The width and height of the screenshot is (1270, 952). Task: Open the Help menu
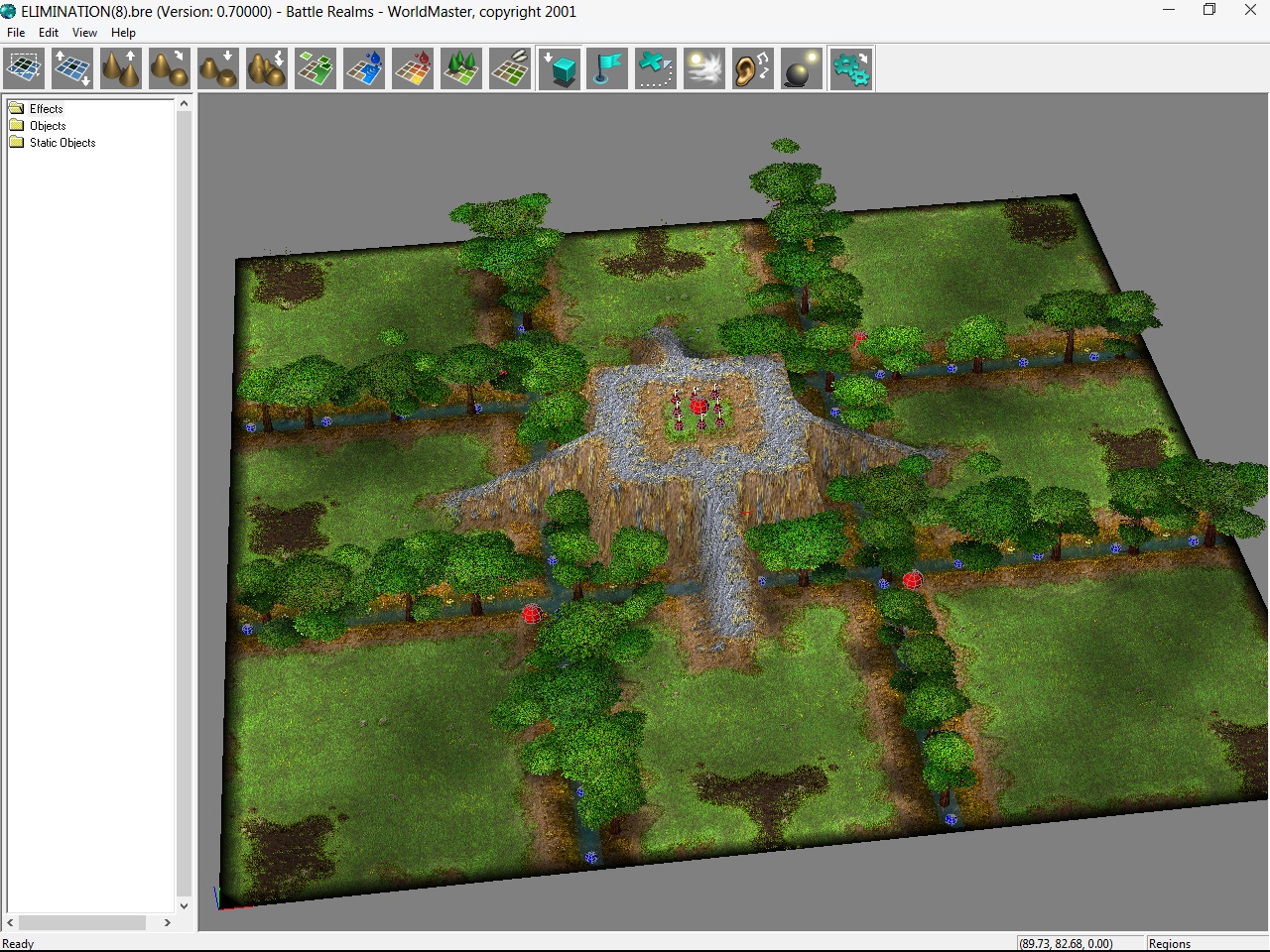point(123,33)
